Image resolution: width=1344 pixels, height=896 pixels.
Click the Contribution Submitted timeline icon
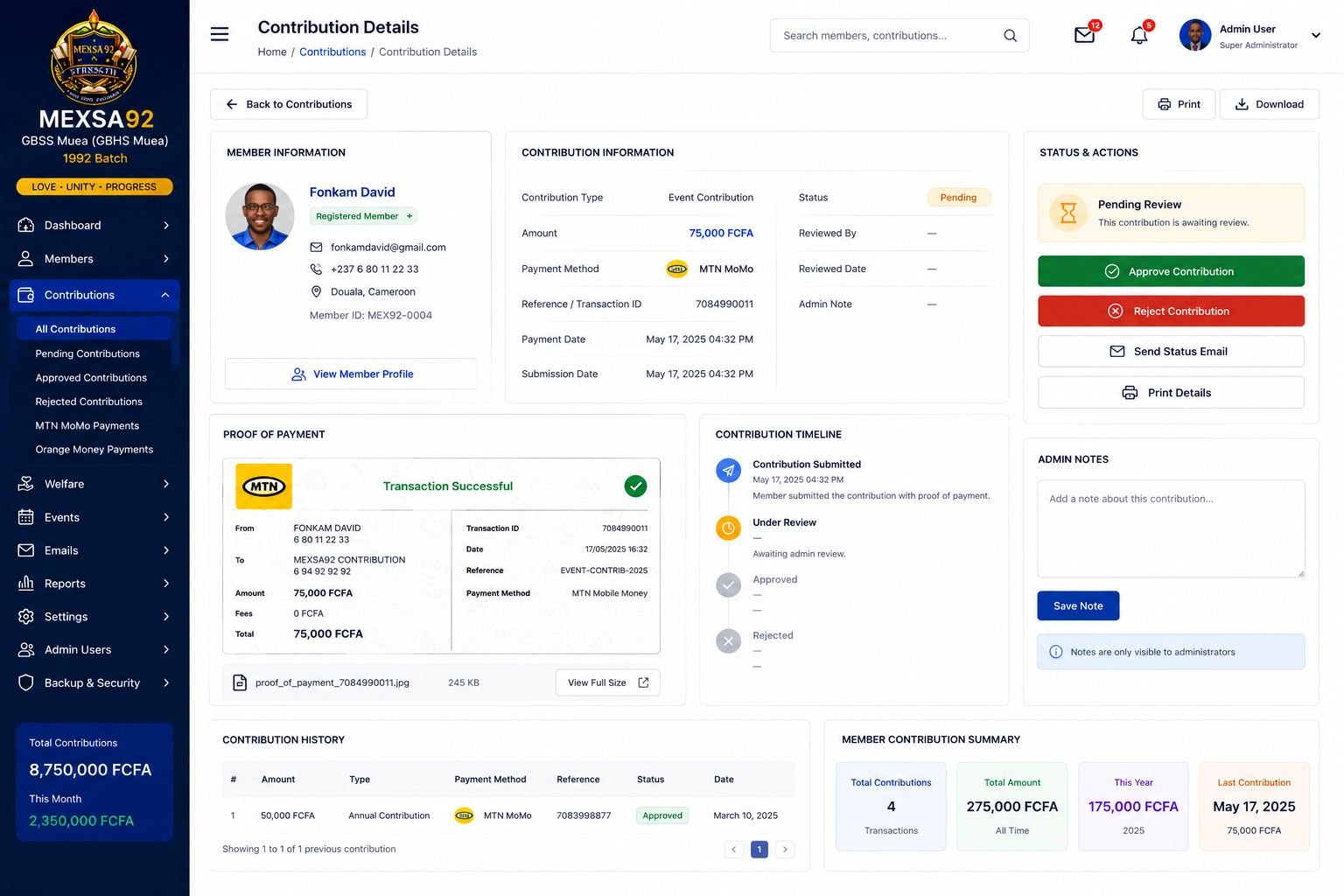click(x=728, y=471)
